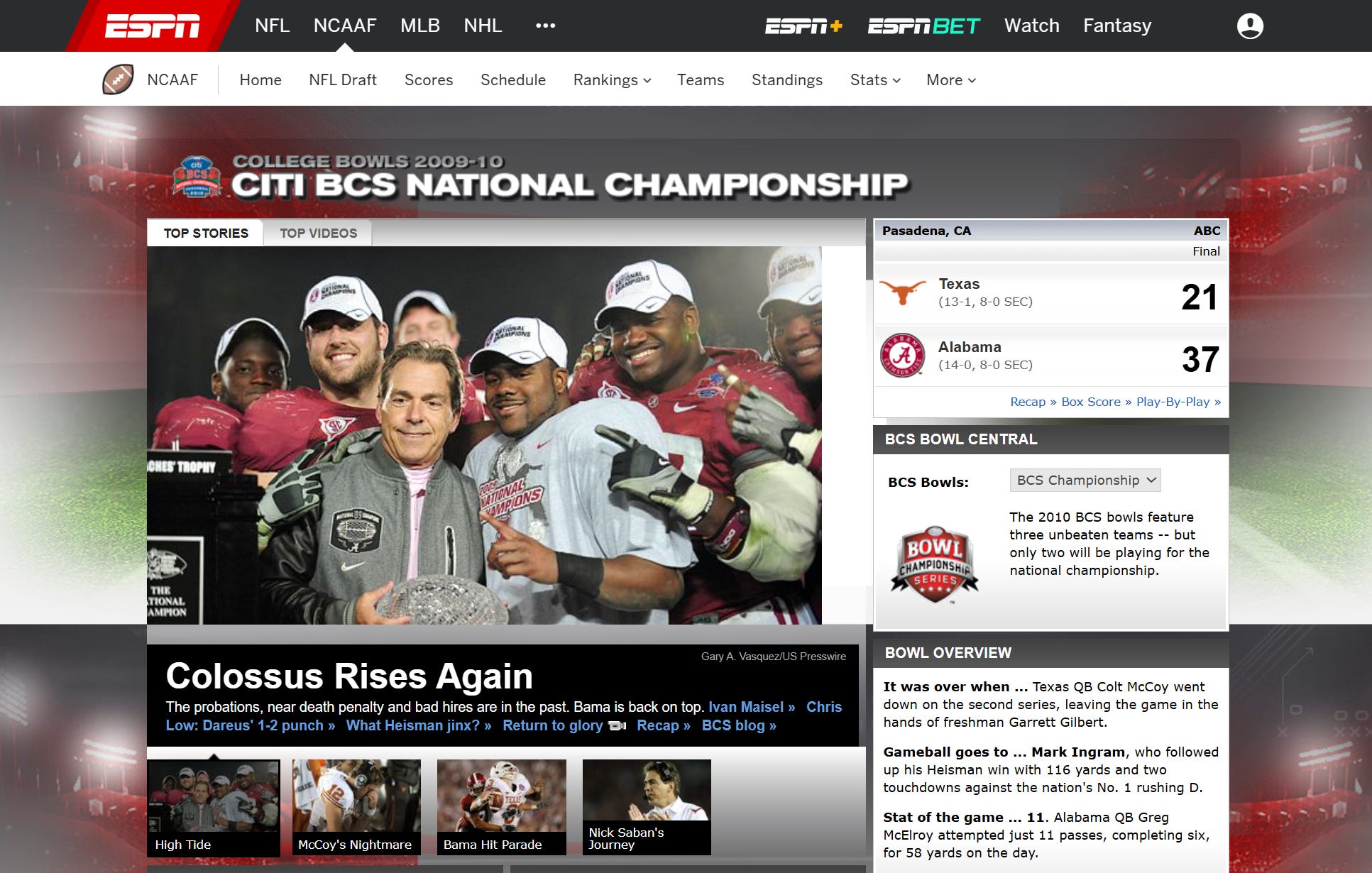Expand the Rankings dropdown
Screen dimensions: 1372x873
tap(612, 80)
